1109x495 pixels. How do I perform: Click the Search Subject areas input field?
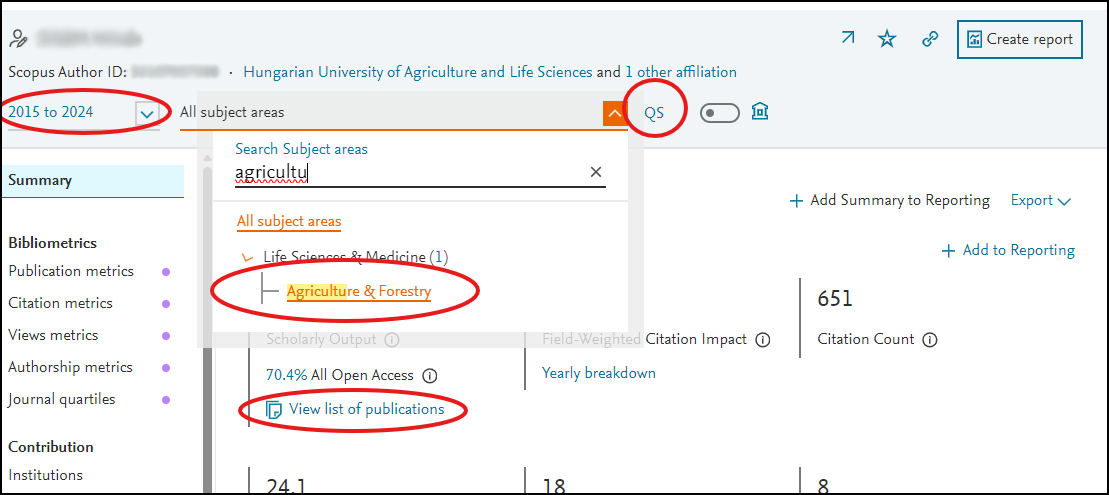point(410,173)
